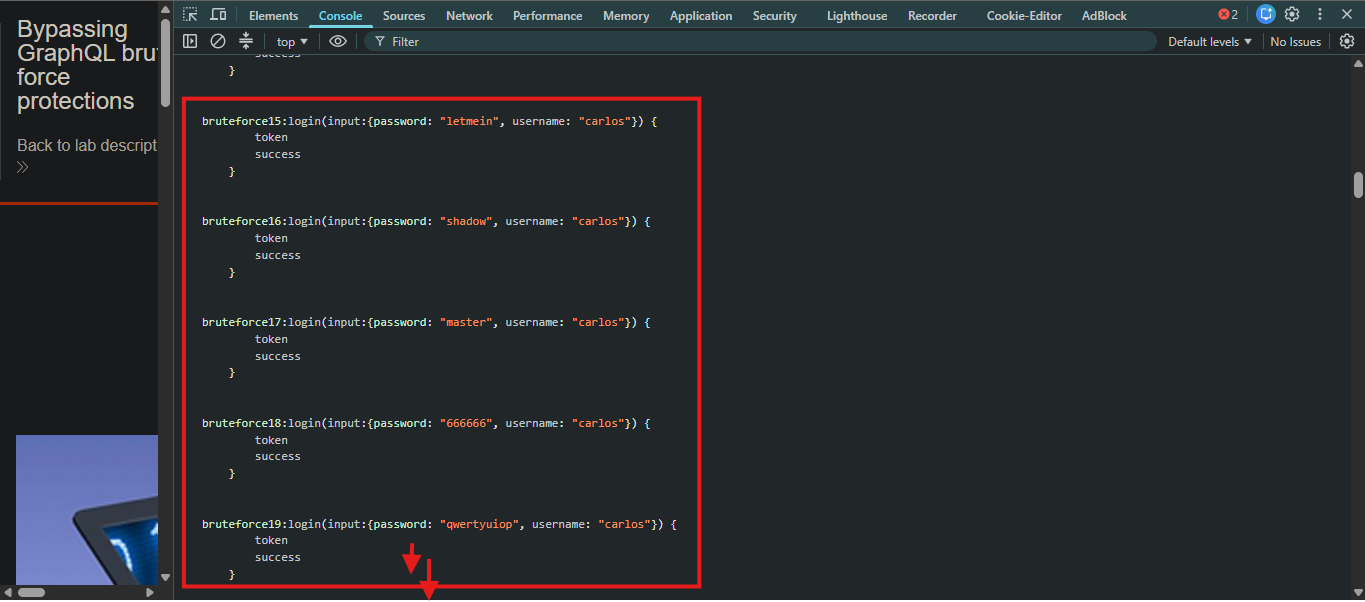This screenshot has height=602, width=1365.
Task: Open the Elements tab
Action: coord(273,15)
